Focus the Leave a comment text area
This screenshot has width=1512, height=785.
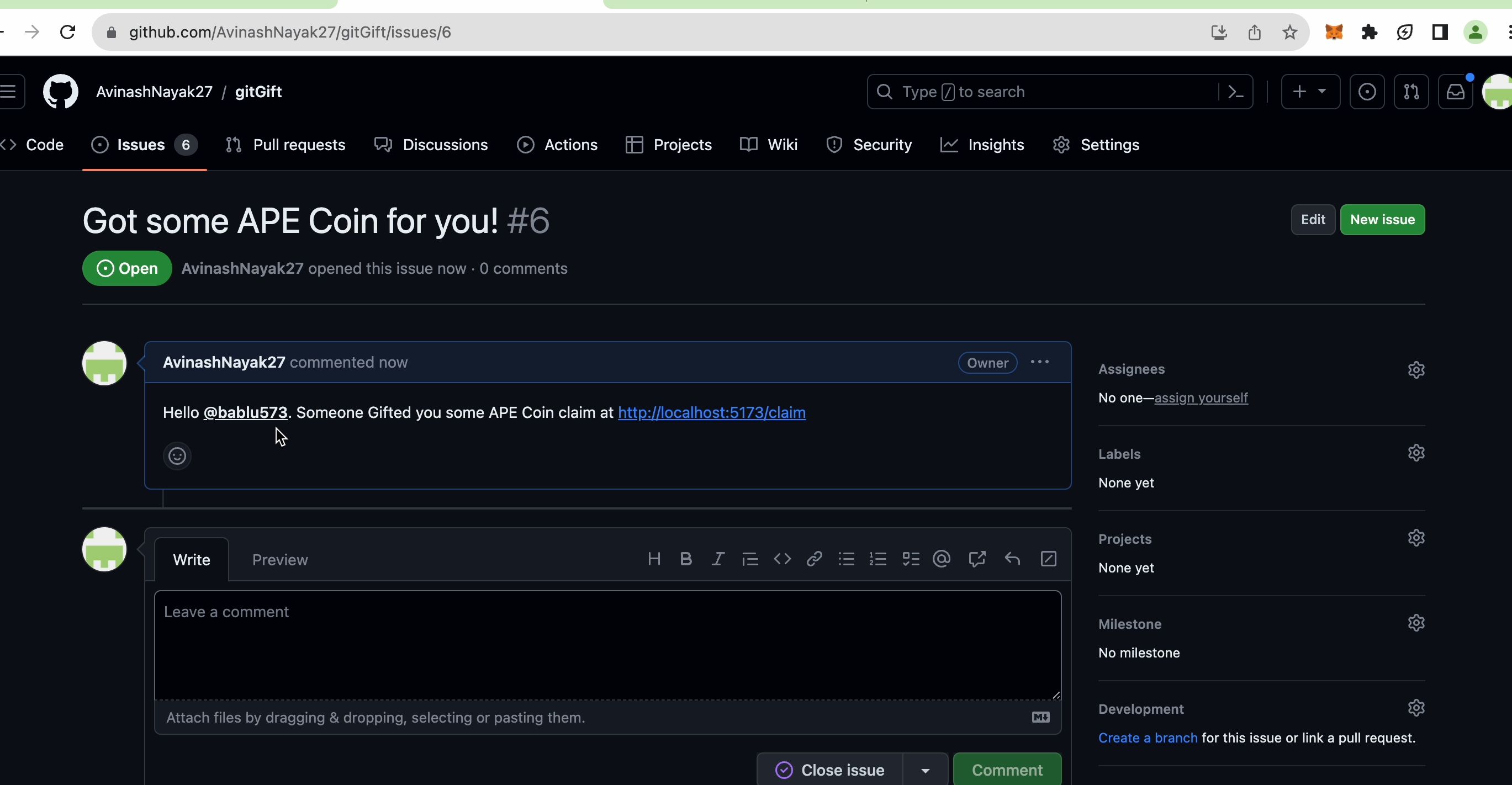point(607,645)
